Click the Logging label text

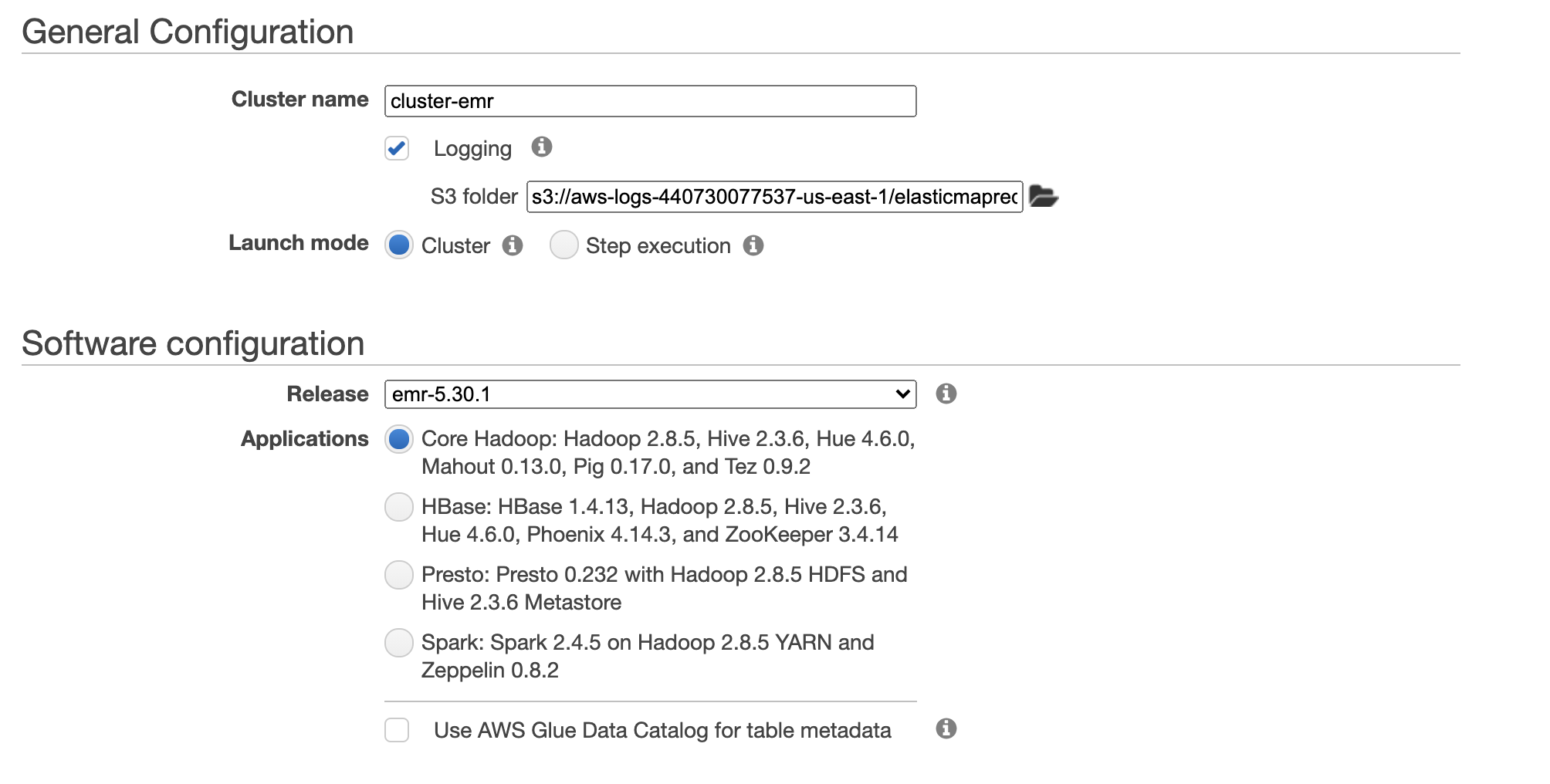[x=472, y=149]
